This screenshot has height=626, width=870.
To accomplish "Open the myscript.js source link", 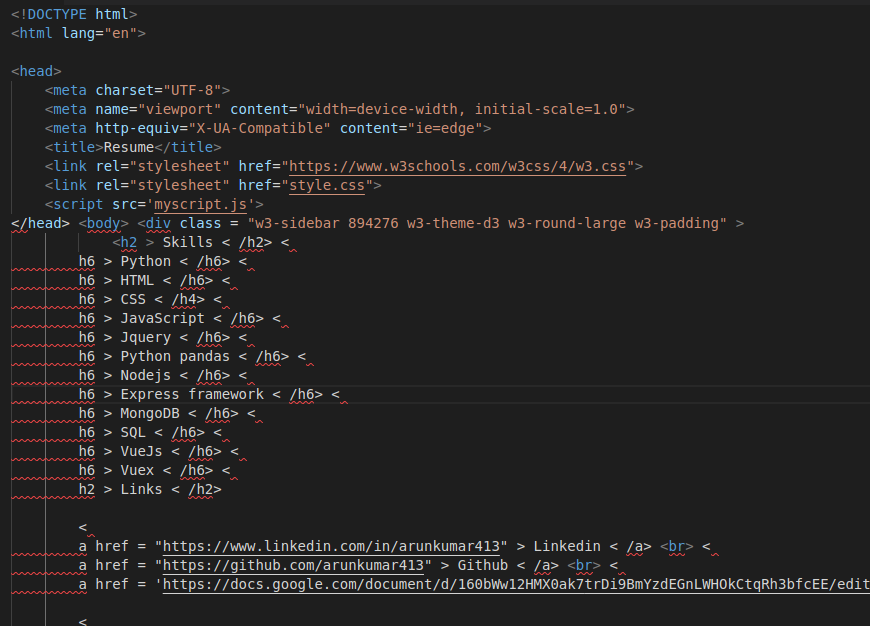I will click(x=200, y=204).
